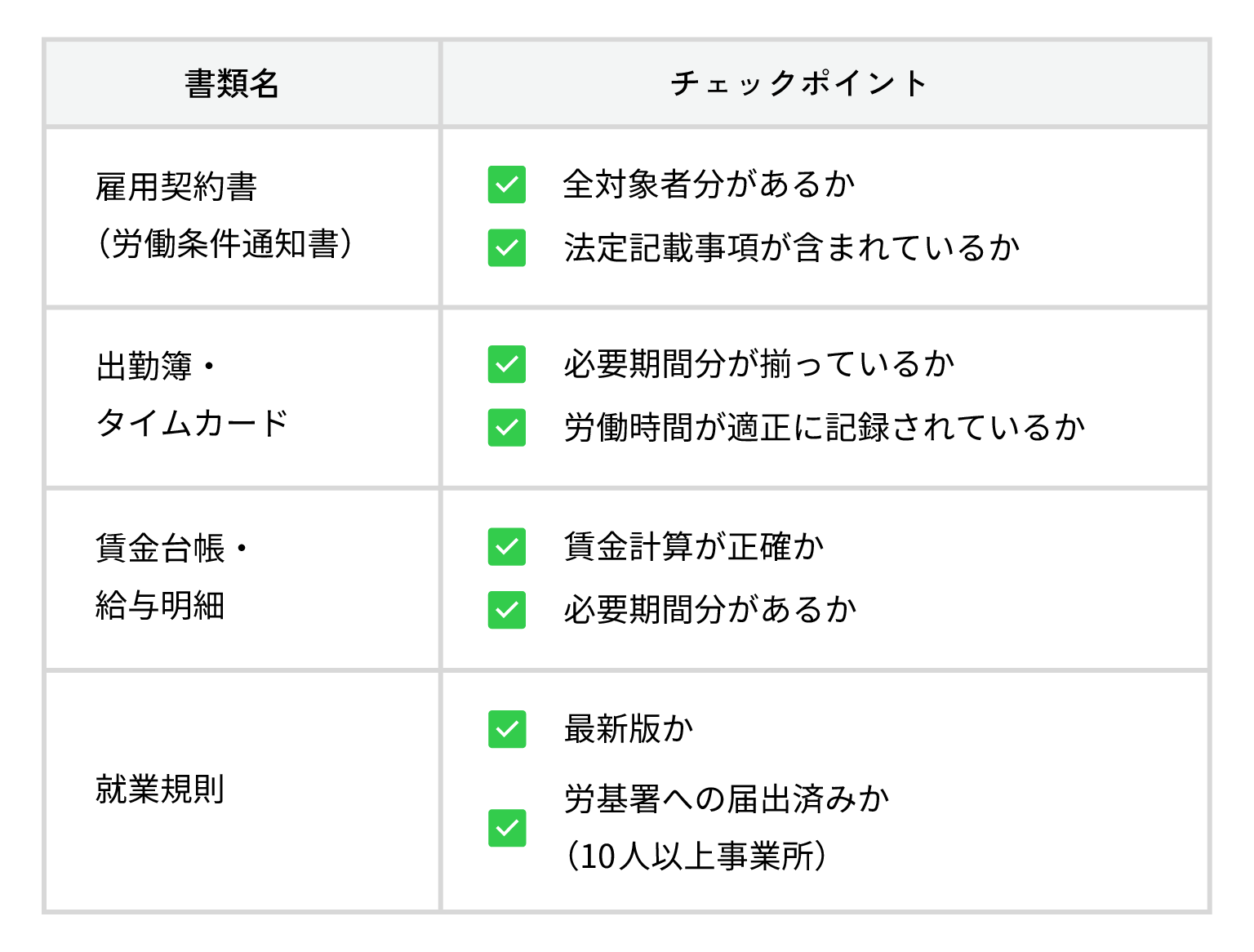
Task: Select the 就業規則 row label
Action: [x=160, y=789]
